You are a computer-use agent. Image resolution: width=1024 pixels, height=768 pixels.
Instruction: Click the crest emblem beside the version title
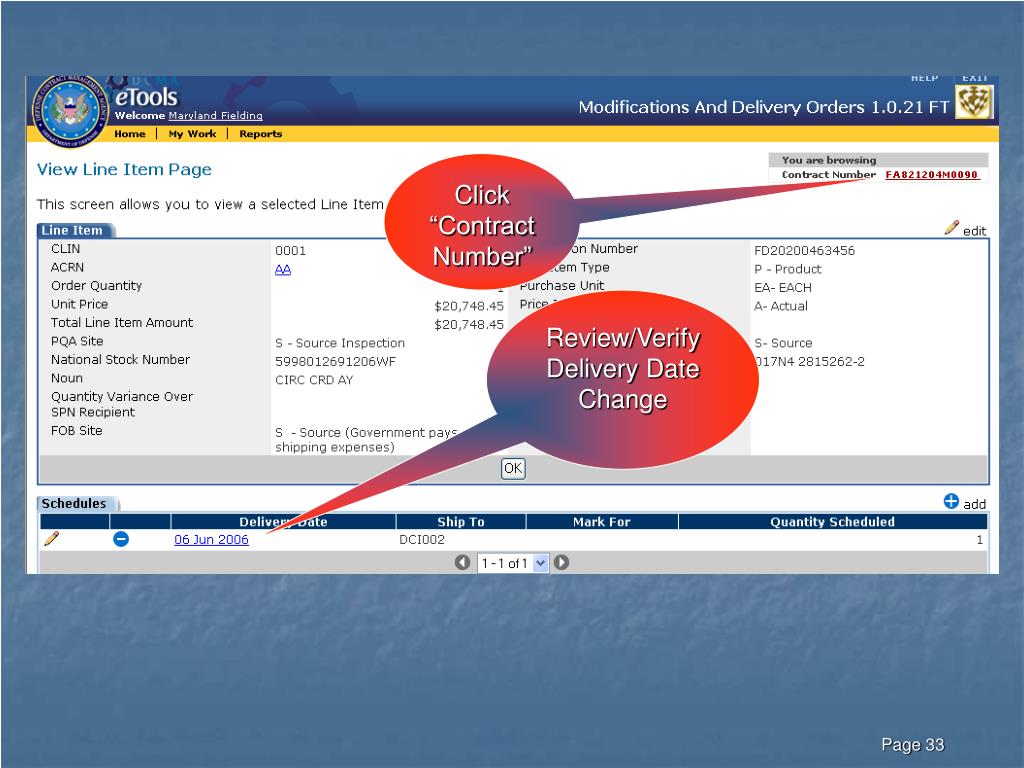point(974,103)
